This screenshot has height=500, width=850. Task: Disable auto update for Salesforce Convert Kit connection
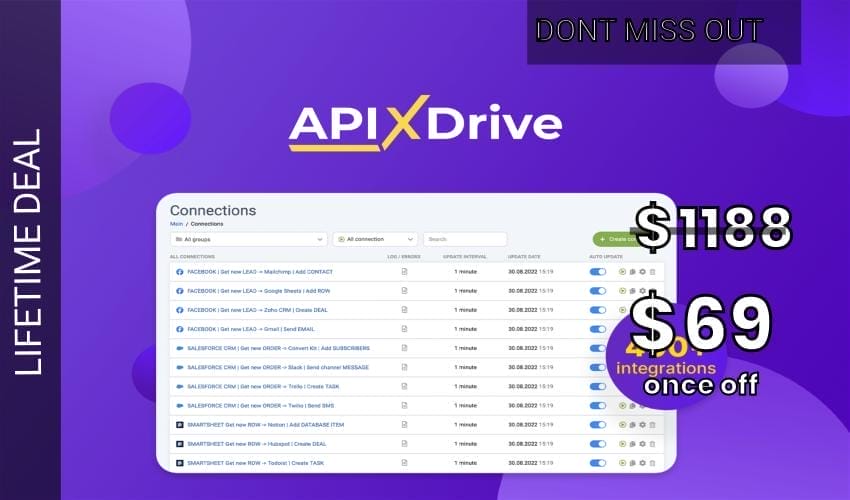pos(598,348)
